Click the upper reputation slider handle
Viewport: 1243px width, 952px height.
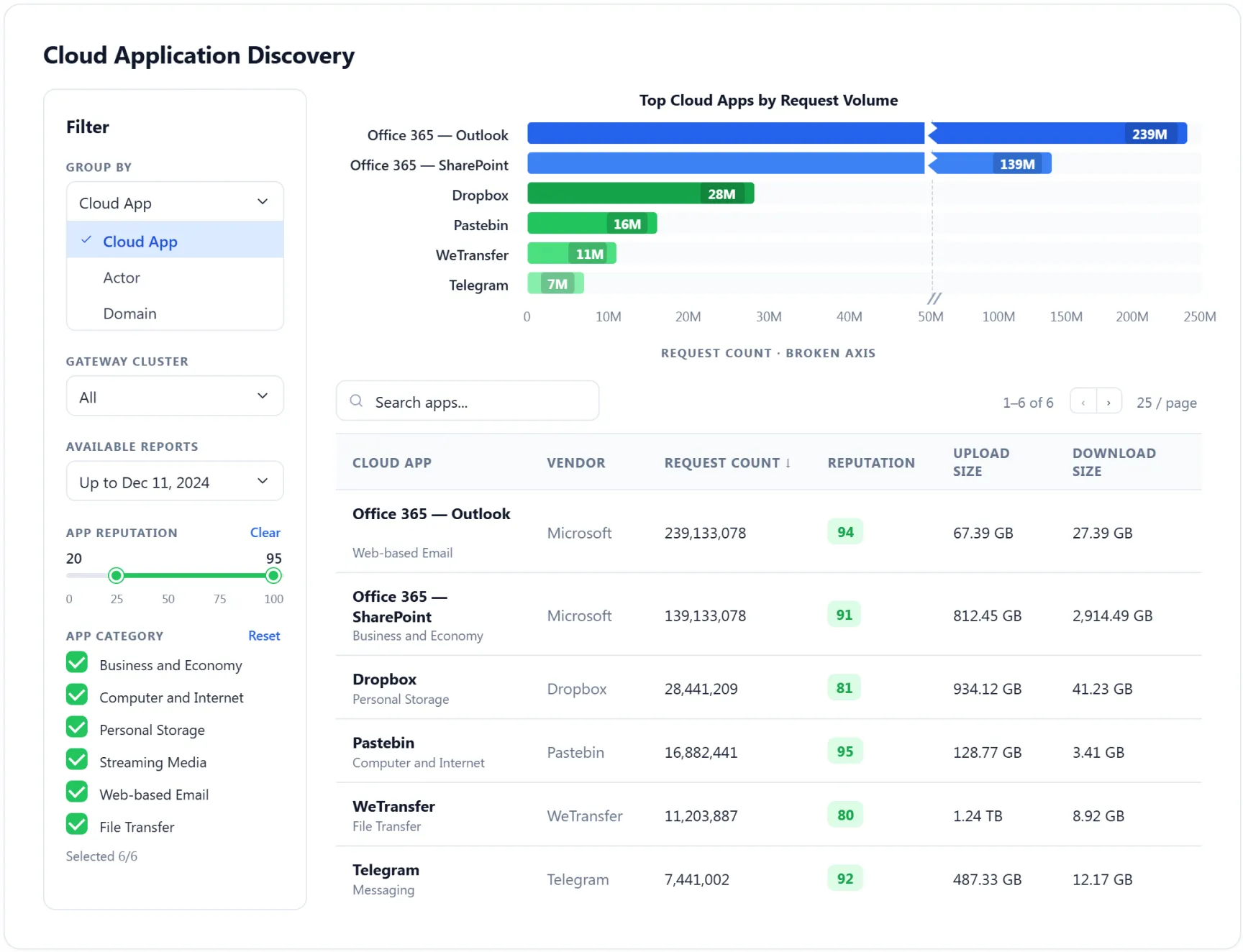click(x=273, y=575)
